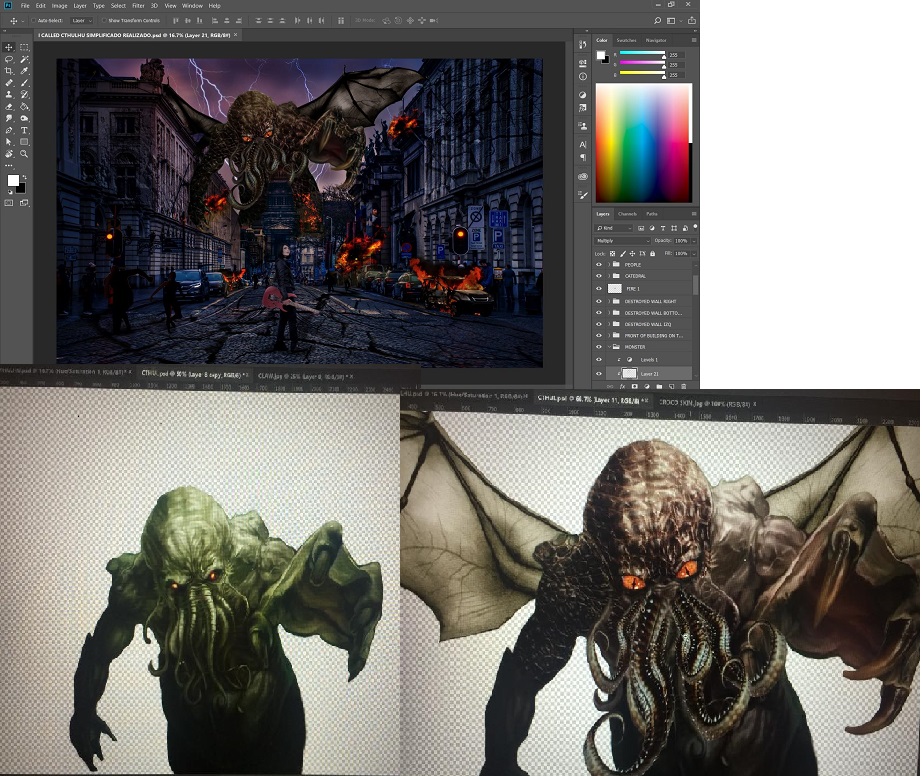Enable the Auto-Select checkbox
Image resolution: width=922 pixels, height=776 pixels.
(34, 21)
